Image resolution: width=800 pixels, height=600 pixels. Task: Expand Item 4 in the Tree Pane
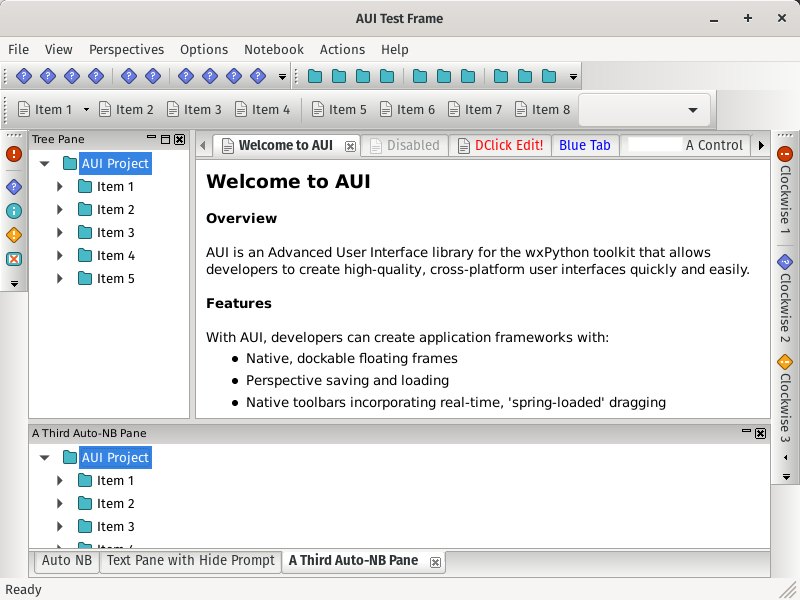coord(60,256)
